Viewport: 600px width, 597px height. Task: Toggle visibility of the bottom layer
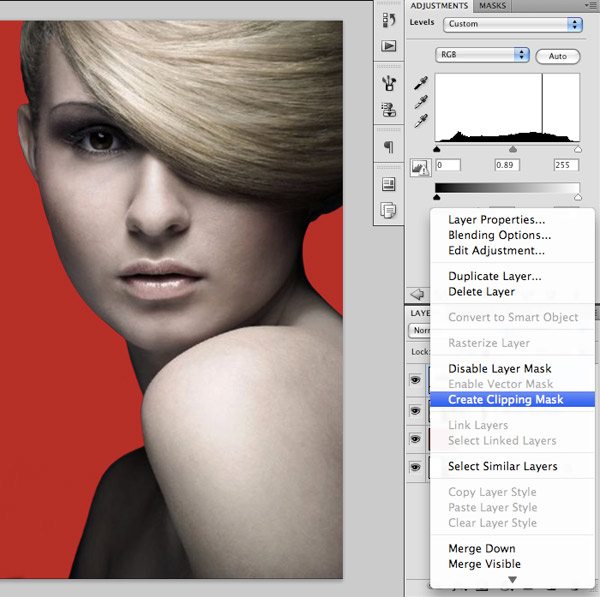pos(415,466)
